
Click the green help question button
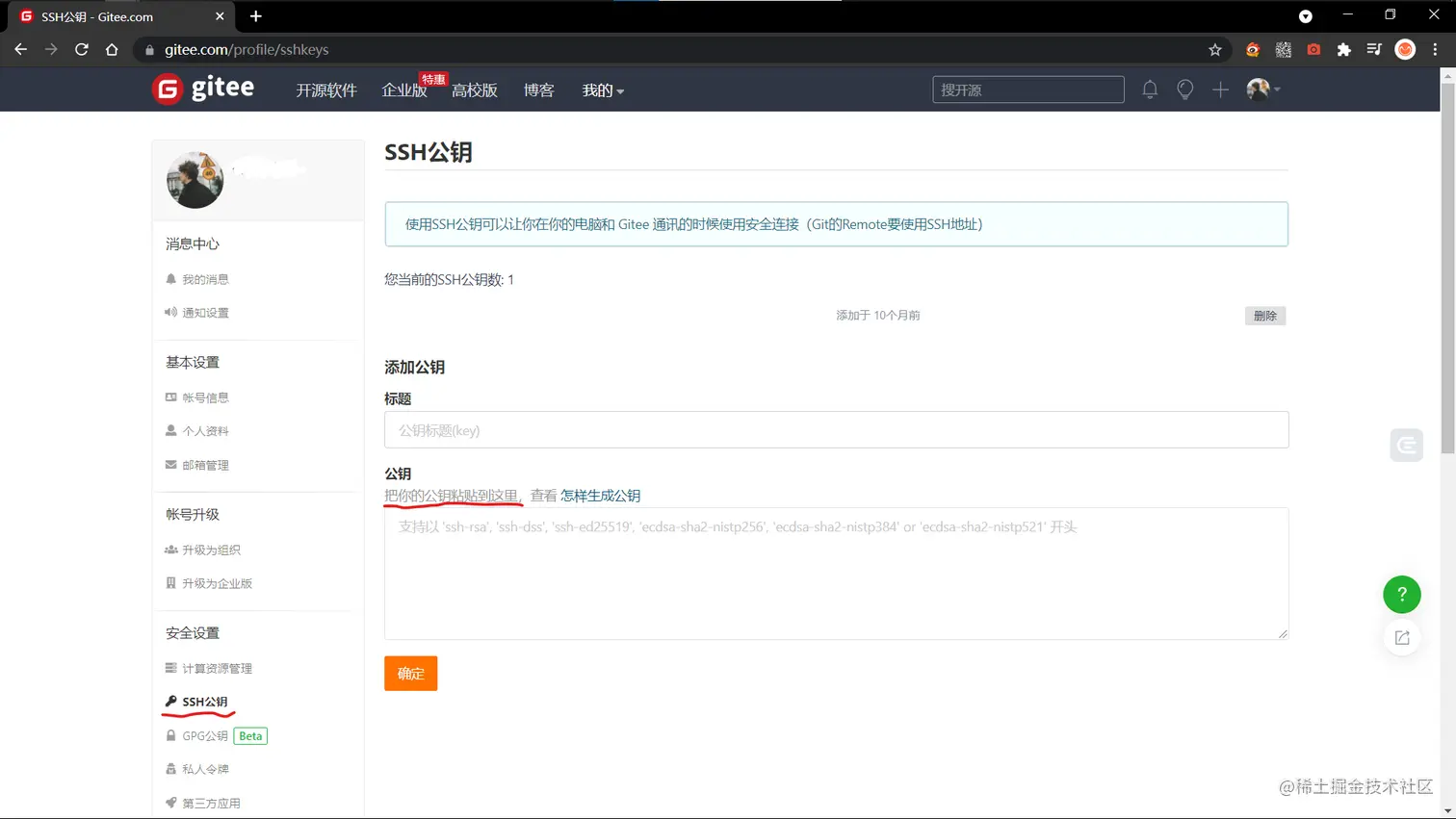pyautogui.click(x=1402, y=595)
